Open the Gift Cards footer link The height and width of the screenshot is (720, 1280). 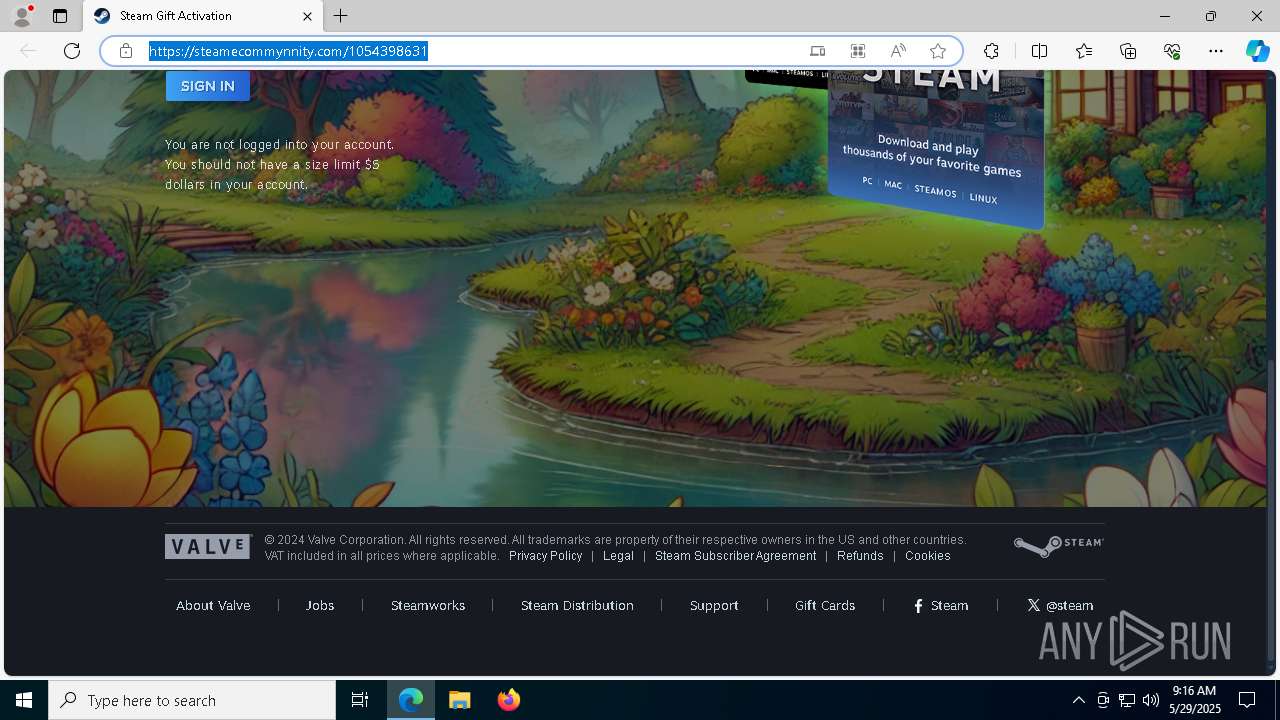point(825,605)
